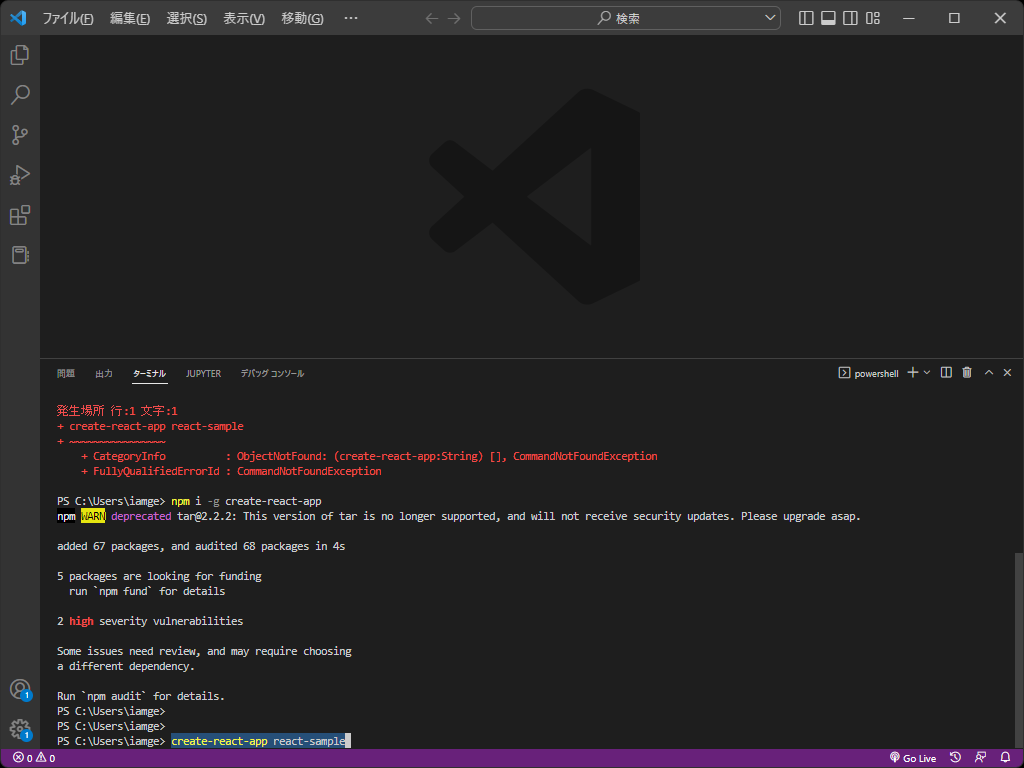Select the ターミナル panel tab
The image size is (1024, 768).
coord(150,374)
